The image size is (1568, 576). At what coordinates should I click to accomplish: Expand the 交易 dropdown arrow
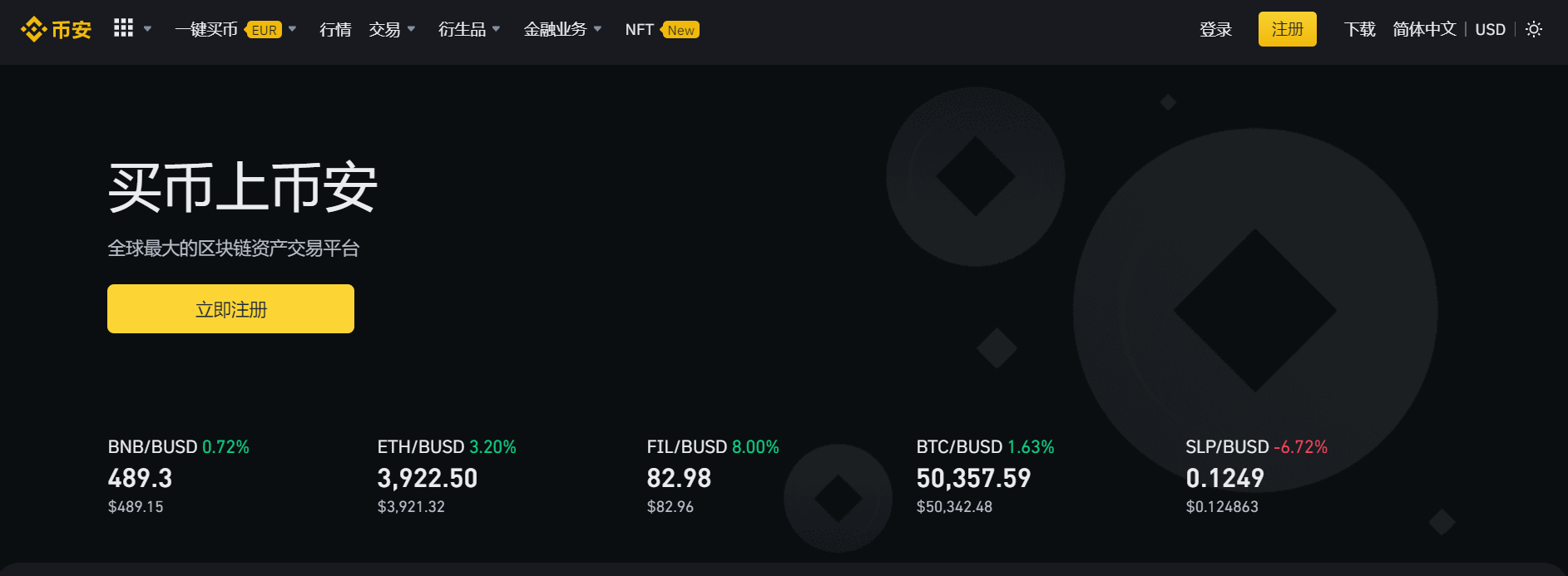pos(411,29)
